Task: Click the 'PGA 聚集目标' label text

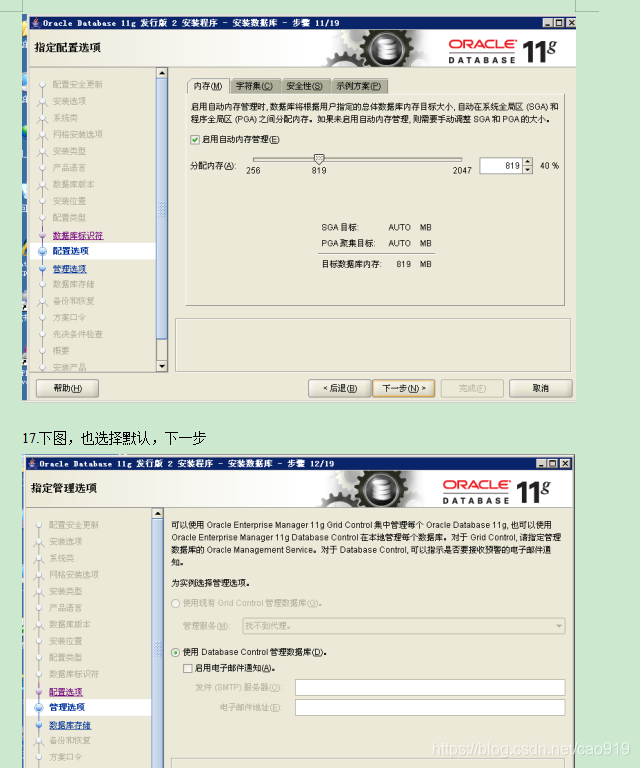Action: 348,243
